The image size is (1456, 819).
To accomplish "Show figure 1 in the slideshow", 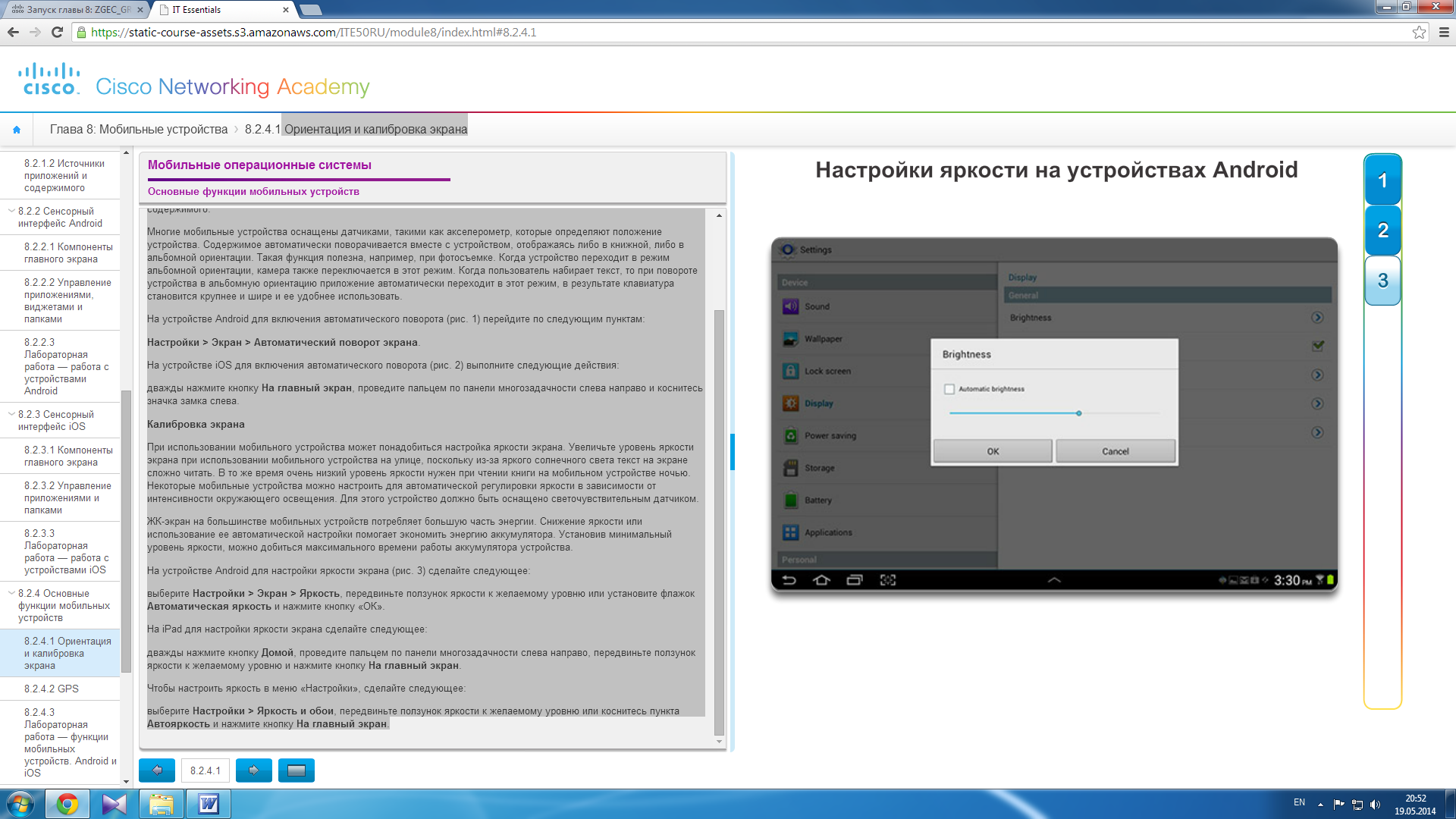I will tap(1382, 180).
